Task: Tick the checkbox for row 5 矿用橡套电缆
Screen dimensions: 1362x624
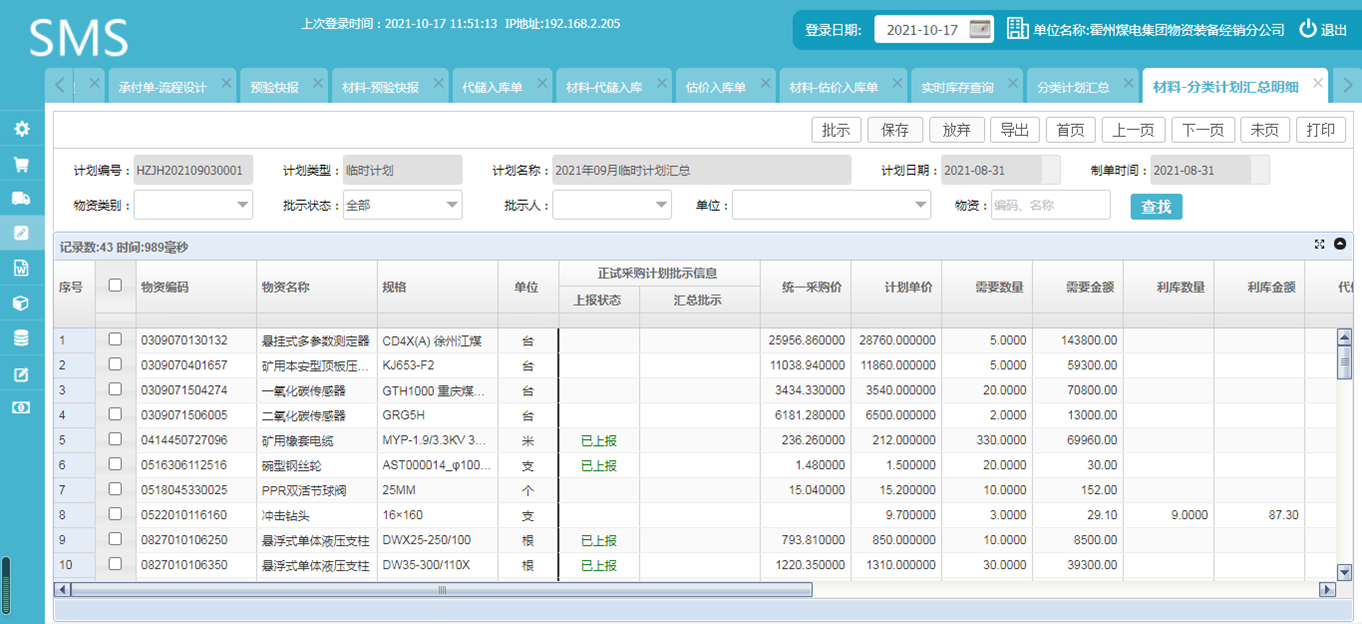Action: pos(115,439)
